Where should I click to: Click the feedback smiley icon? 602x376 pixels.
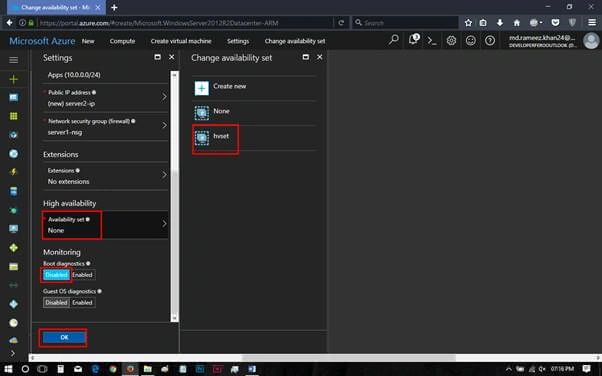pos(471,40)
